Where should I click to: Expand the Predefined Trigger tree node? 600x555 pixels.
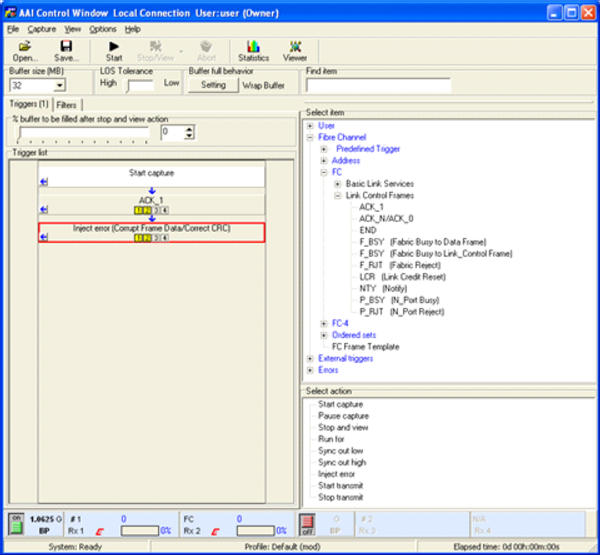[323, 149]
